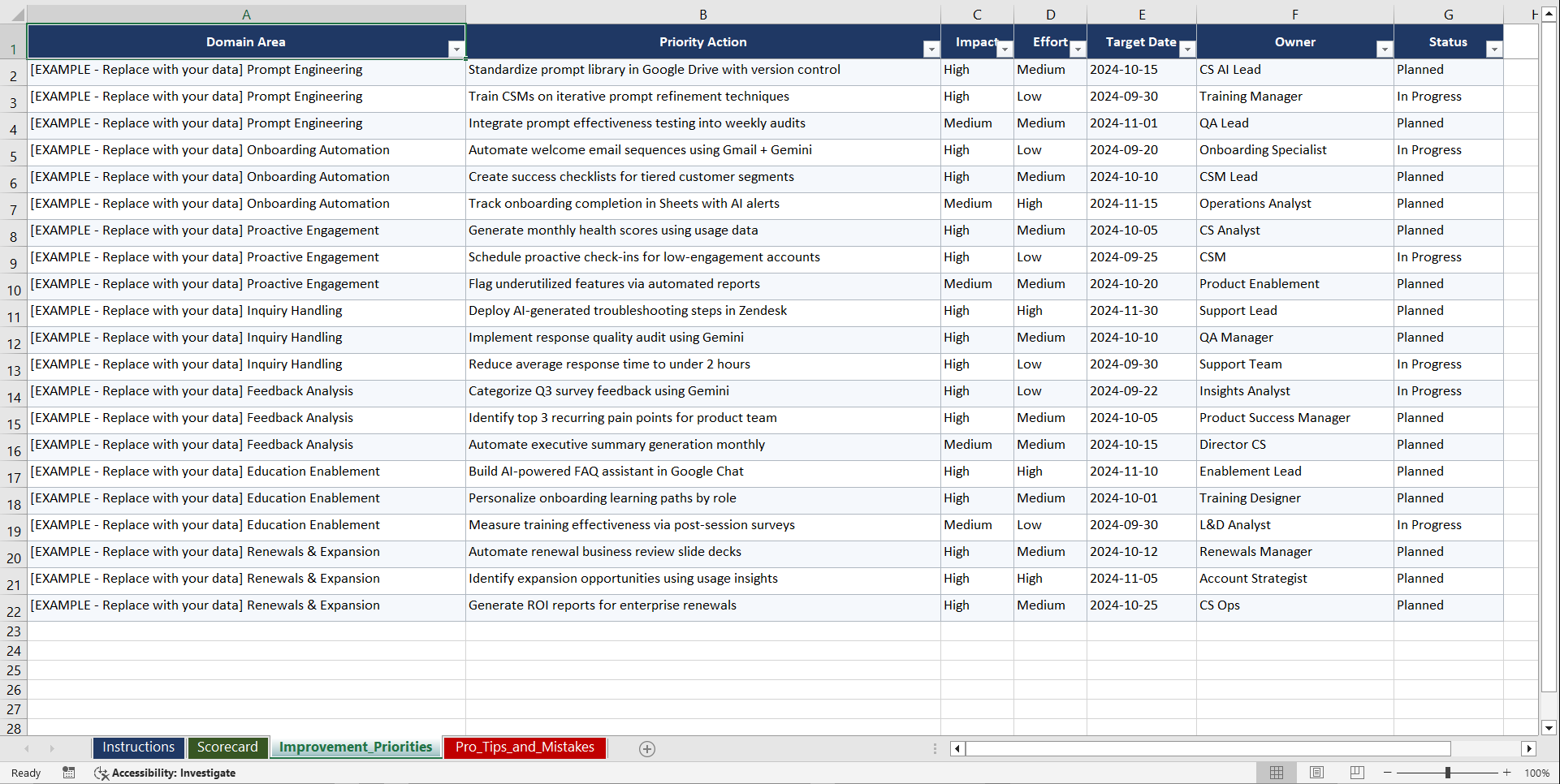Screen dimensions: 1560x784
Task: Switch to the Scorecard sheet tab
Action: 228,747
